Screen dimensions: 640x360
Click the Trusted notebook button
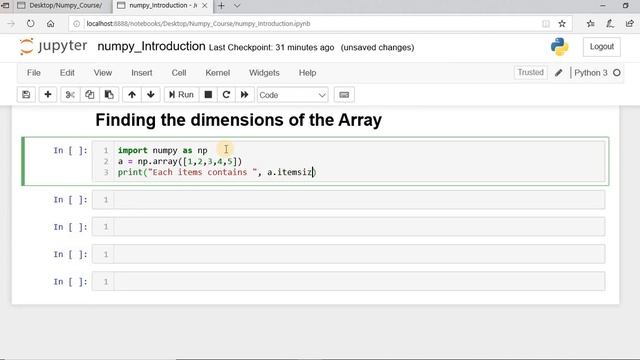click(531, 73)
